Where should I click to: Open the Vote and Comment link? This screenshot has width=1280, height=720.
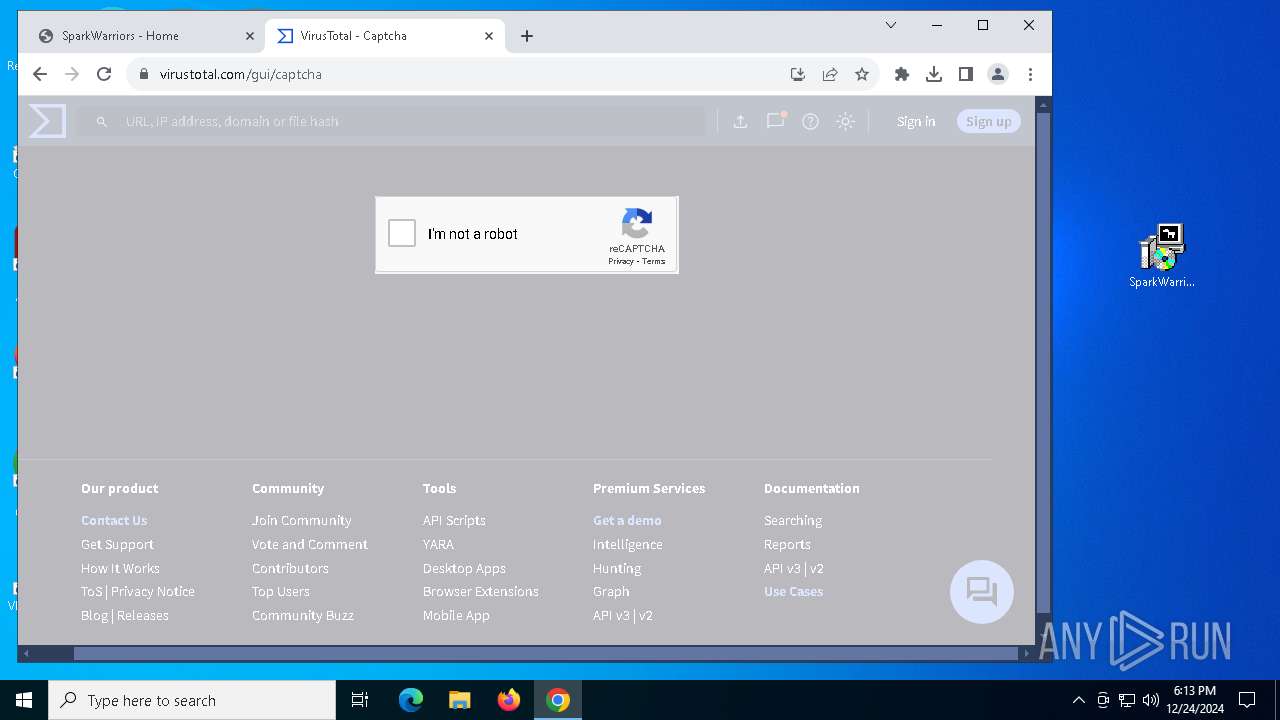point(310,544)
